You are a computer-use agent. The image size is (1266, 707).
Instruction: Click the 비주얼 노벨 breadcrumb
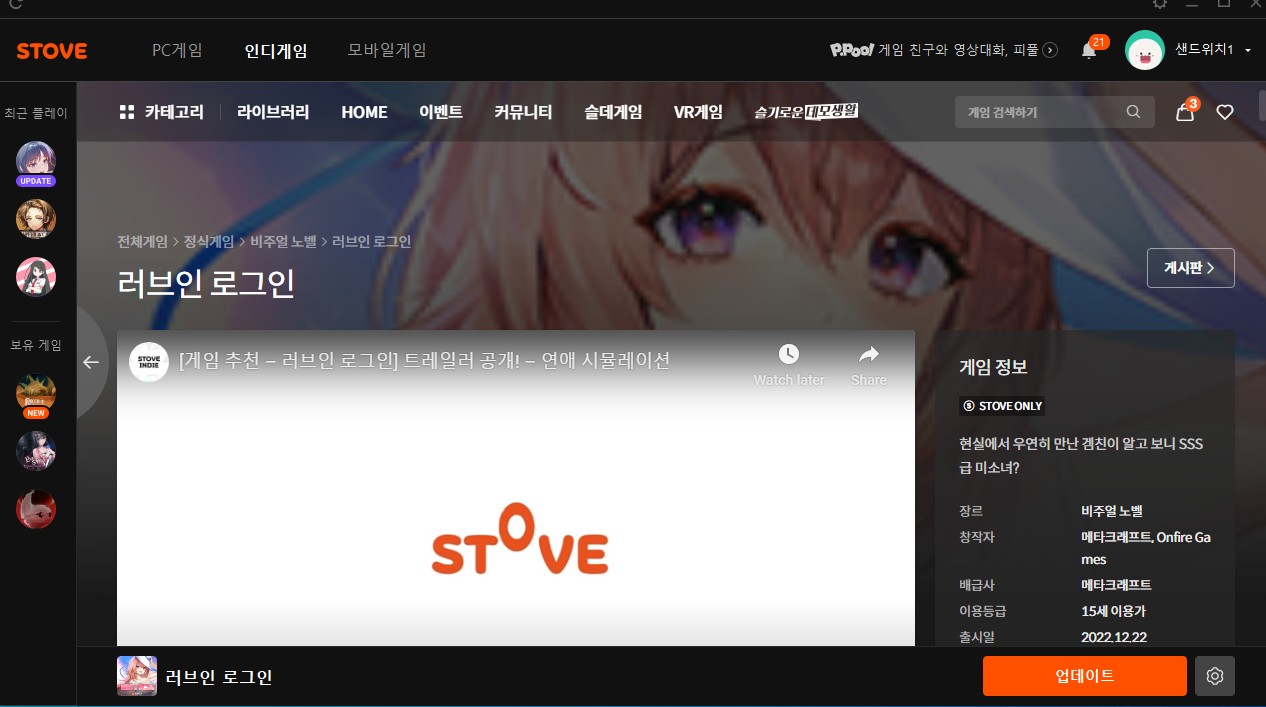(x=283, y=241)
